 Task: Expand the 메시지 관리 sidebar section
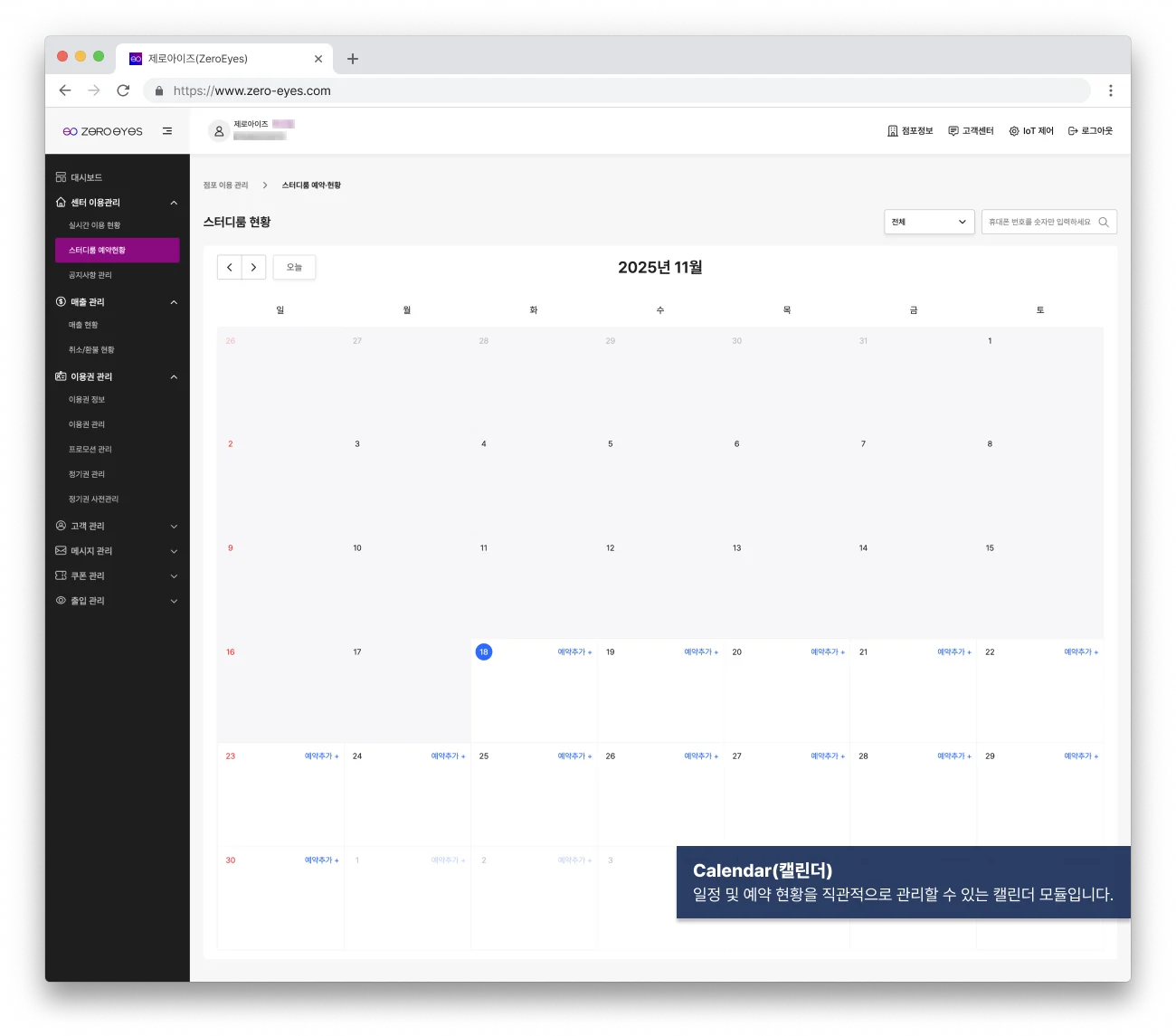[x=117, y=551]
